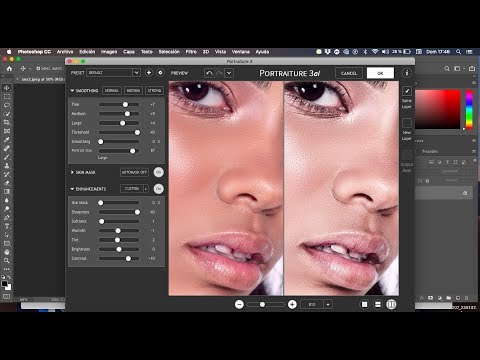This screenshot has height=360, width=480.
Task: Switch to horizontal split preview view
Action: coord(378,304)
